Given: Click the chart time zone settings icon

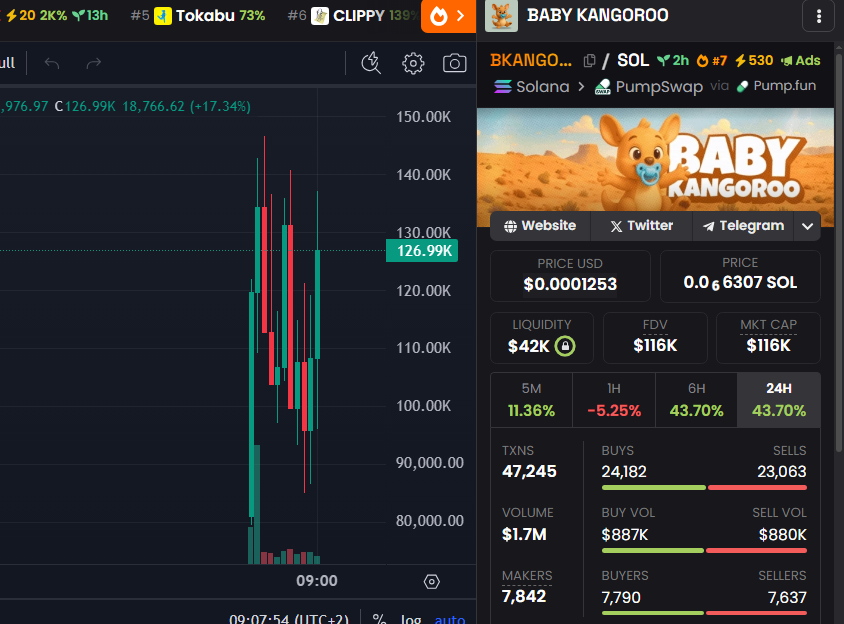Looking at the screenshot, I should 432,581.
